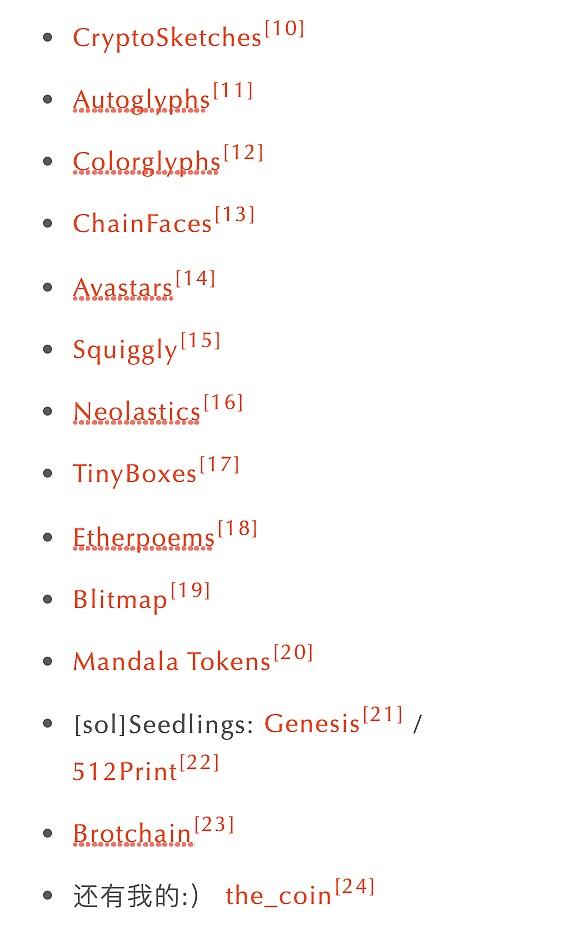The height and width of the screenshot is (932, 586).
Task: Visit the Brotchain link
Action: [x=132, y=833]
